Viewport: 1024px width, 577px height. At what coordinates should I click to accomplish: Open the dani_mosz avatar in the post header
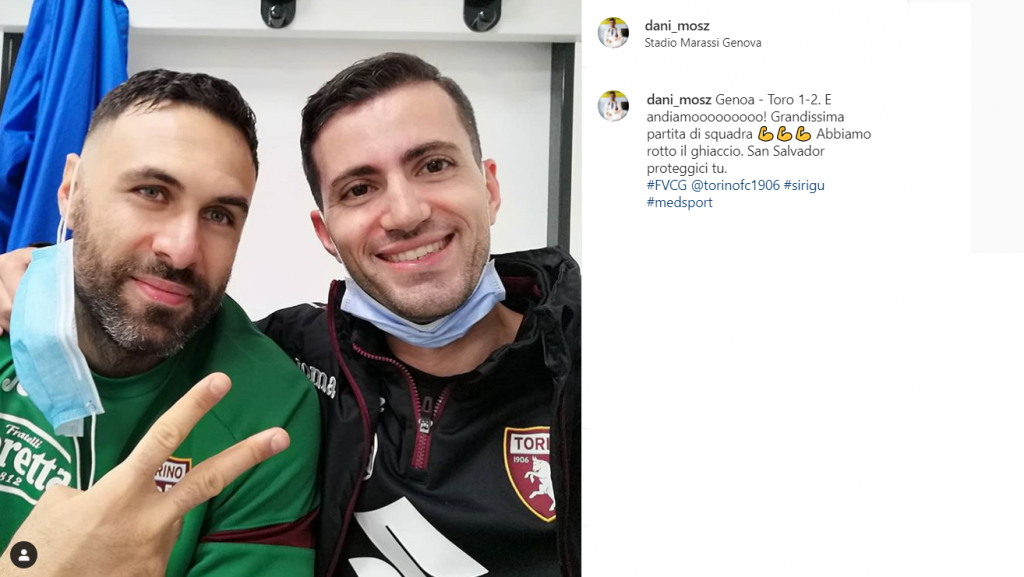click(x=613, y=33)
